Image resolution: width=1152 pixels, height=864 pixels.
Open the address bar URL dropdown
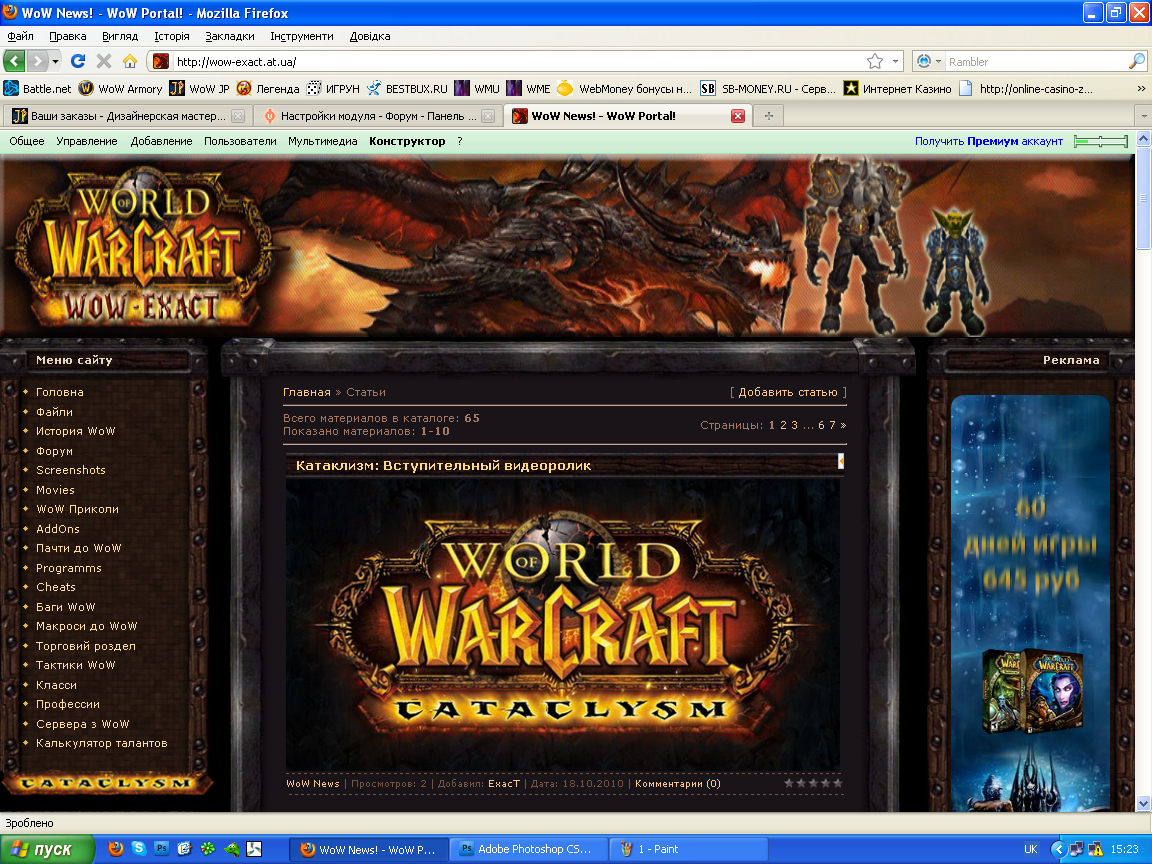[895, 62]
